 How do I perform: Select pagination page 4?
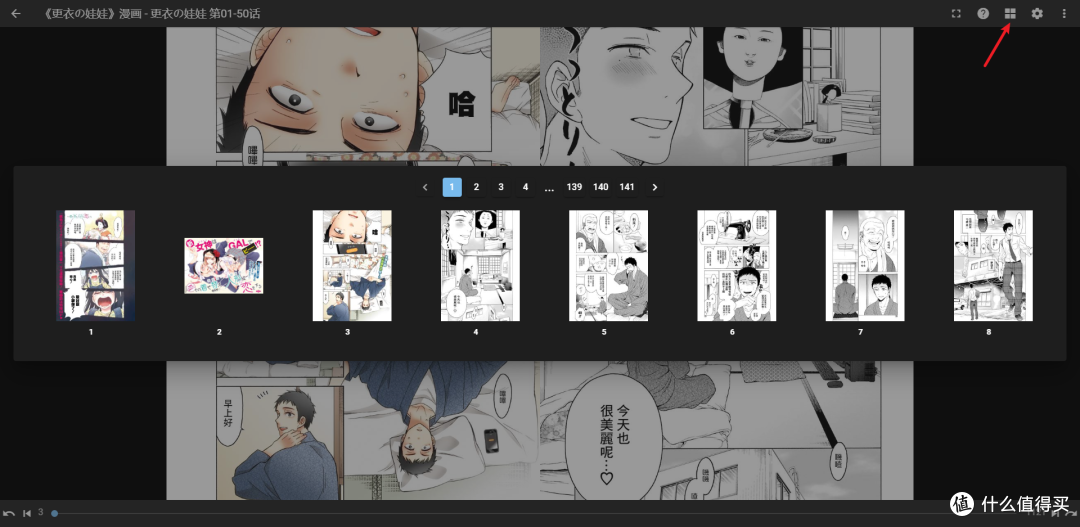tap(526, 187)
